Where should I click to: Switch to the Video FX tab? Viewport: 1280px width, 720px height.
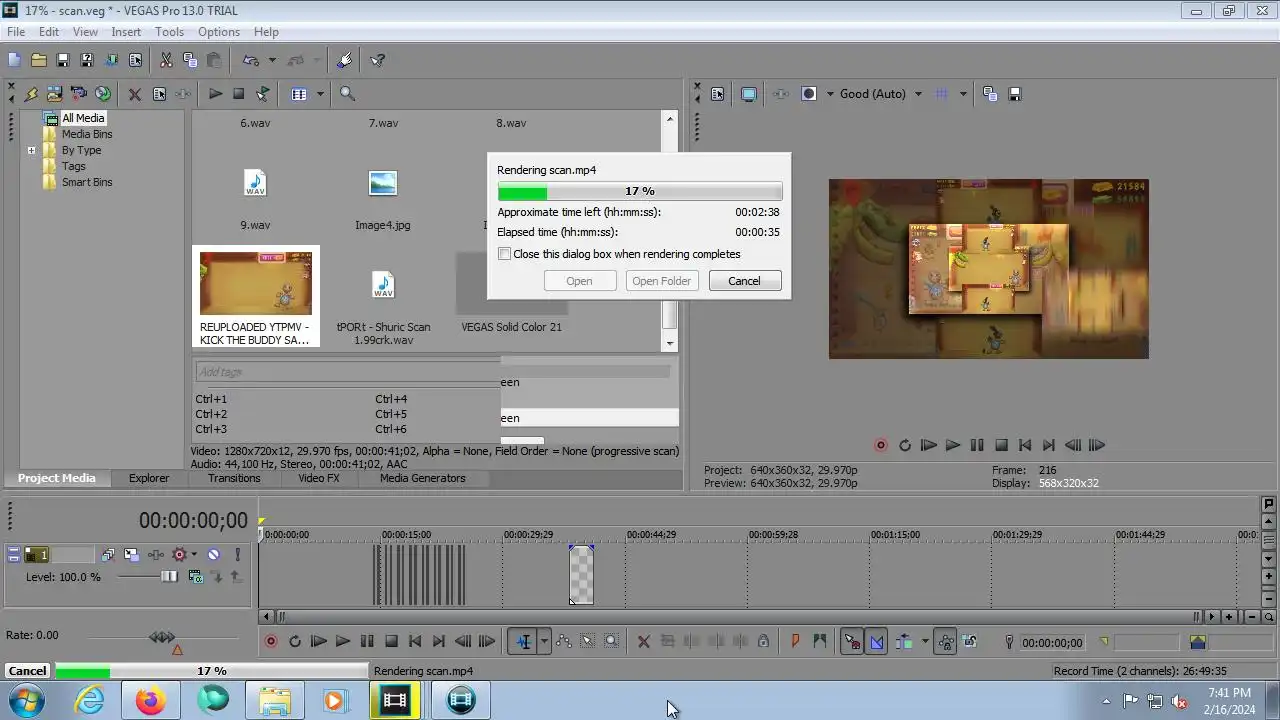pyautogui.click(x=319, y=478)
